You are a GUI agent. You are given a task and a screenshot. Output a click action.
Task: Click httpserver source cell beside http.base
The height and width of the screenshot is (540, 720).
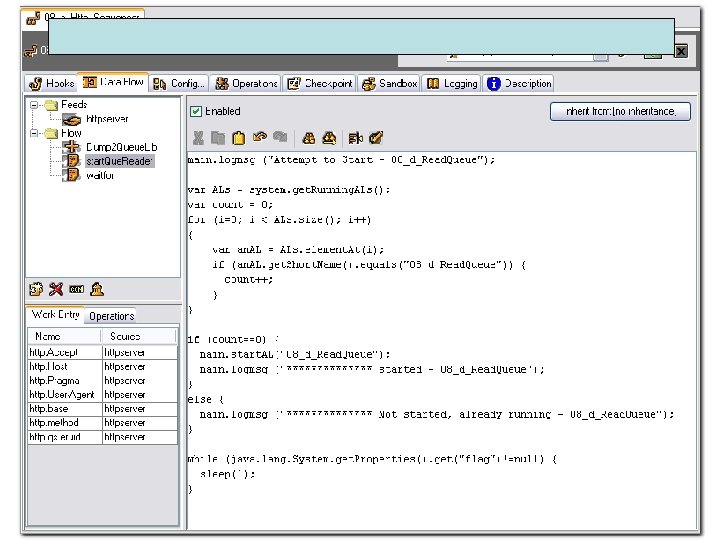click(140, 409)
